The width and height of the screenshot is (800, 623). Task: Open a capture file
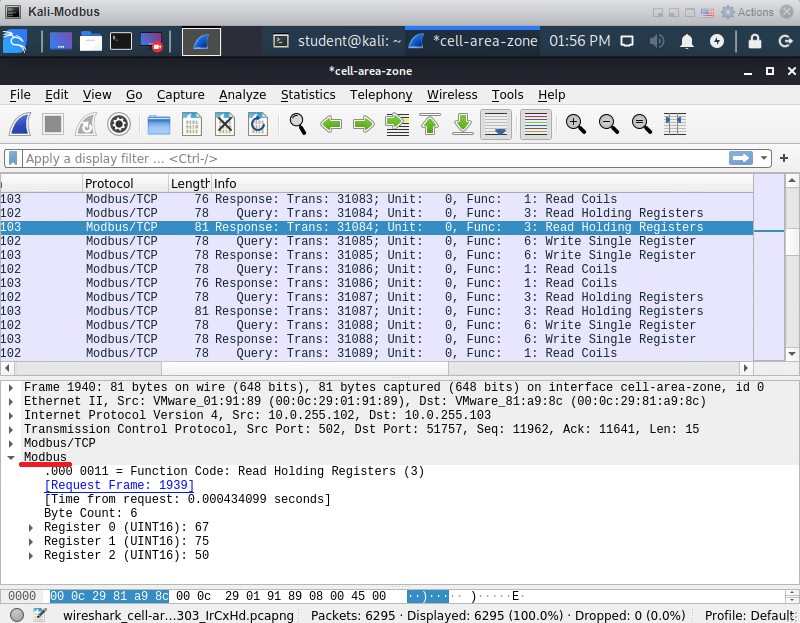[x=159, y=124]
